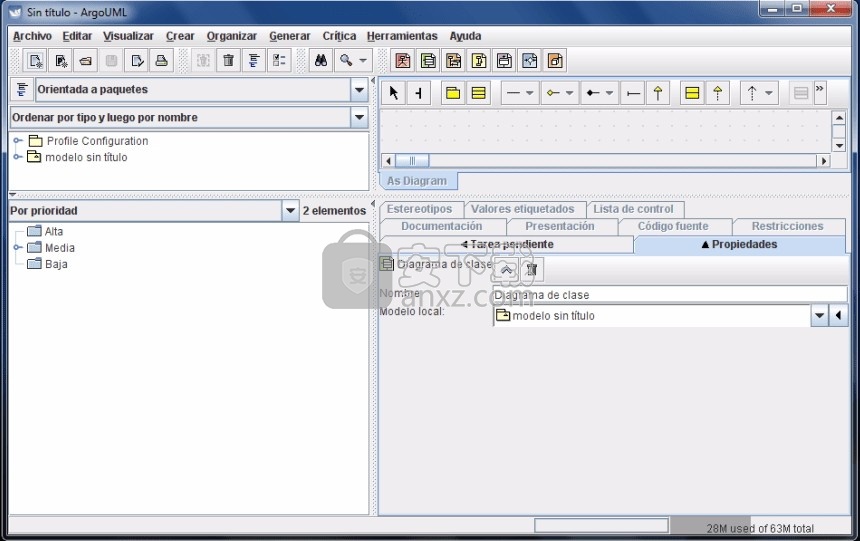Open the Por prioridad dropdown
860x541 pixels.
pos(290,211)
